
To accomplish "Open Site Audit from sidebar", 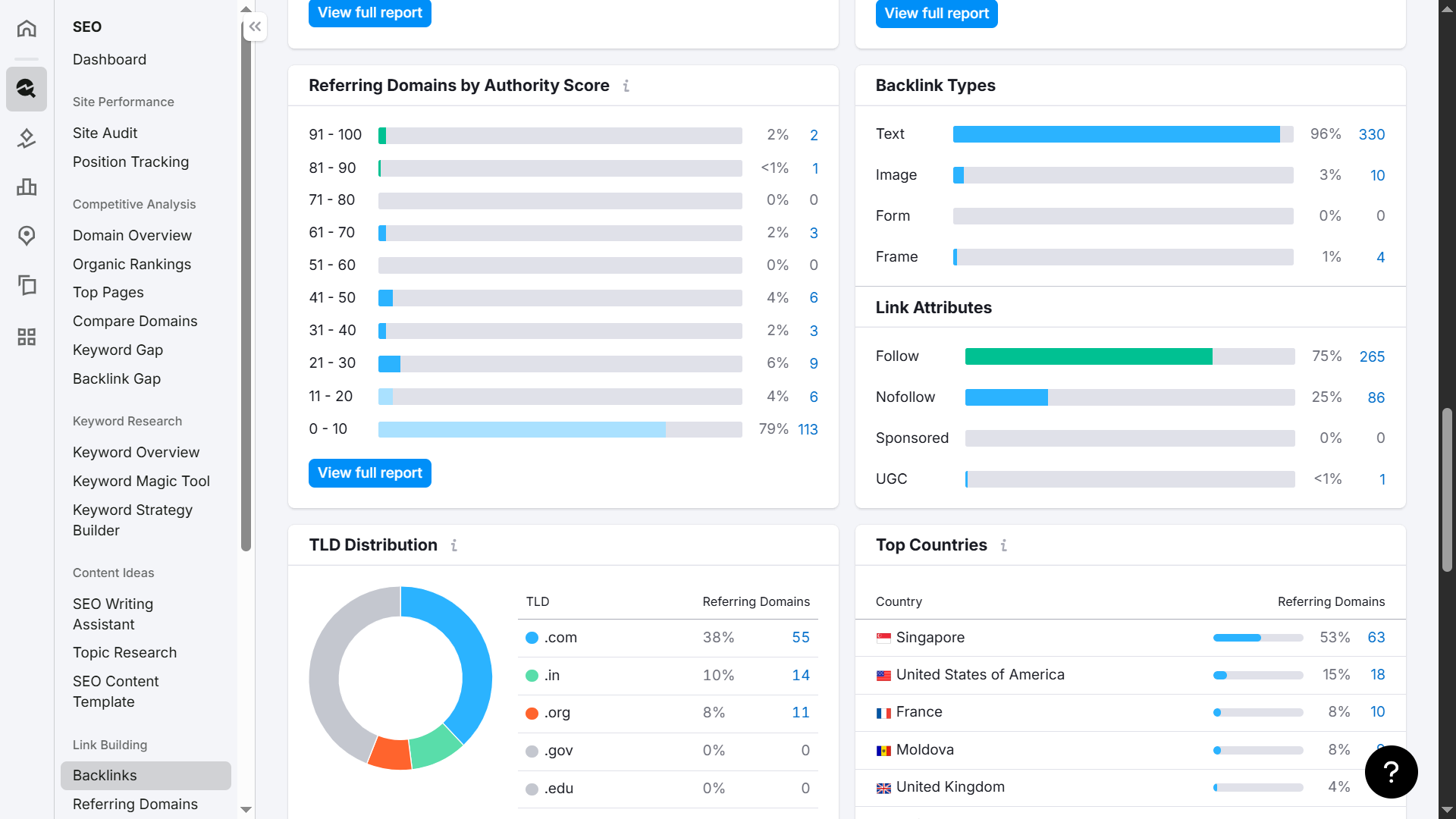I will click(x=105, y=133).
